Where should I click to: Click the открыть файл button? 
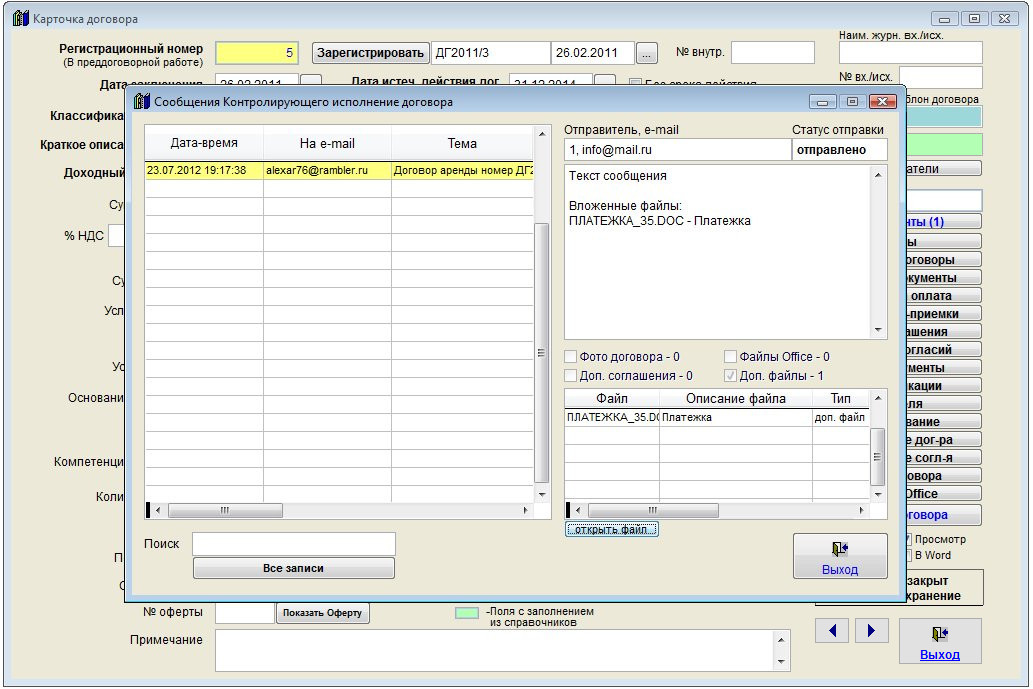pyautogui.click(x=611, y=529)
